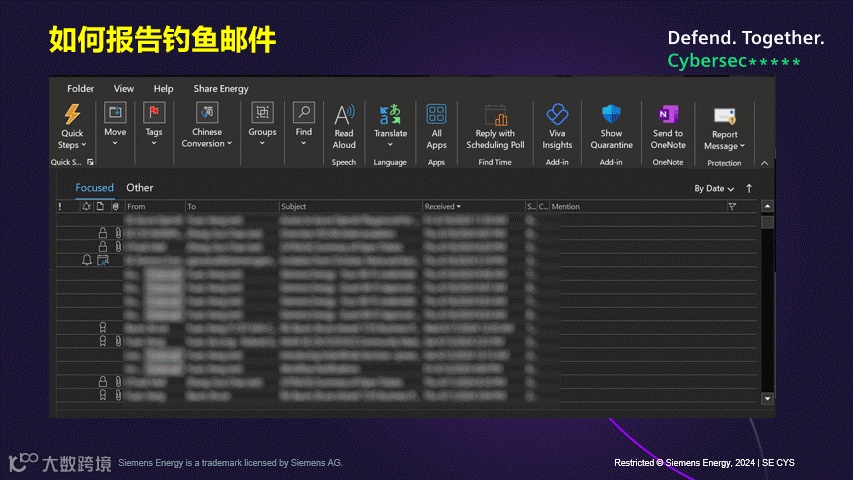This screenshot has width=853, height=480.
Task: Open the Tags flag icon
Action: [x=154, y=113]
